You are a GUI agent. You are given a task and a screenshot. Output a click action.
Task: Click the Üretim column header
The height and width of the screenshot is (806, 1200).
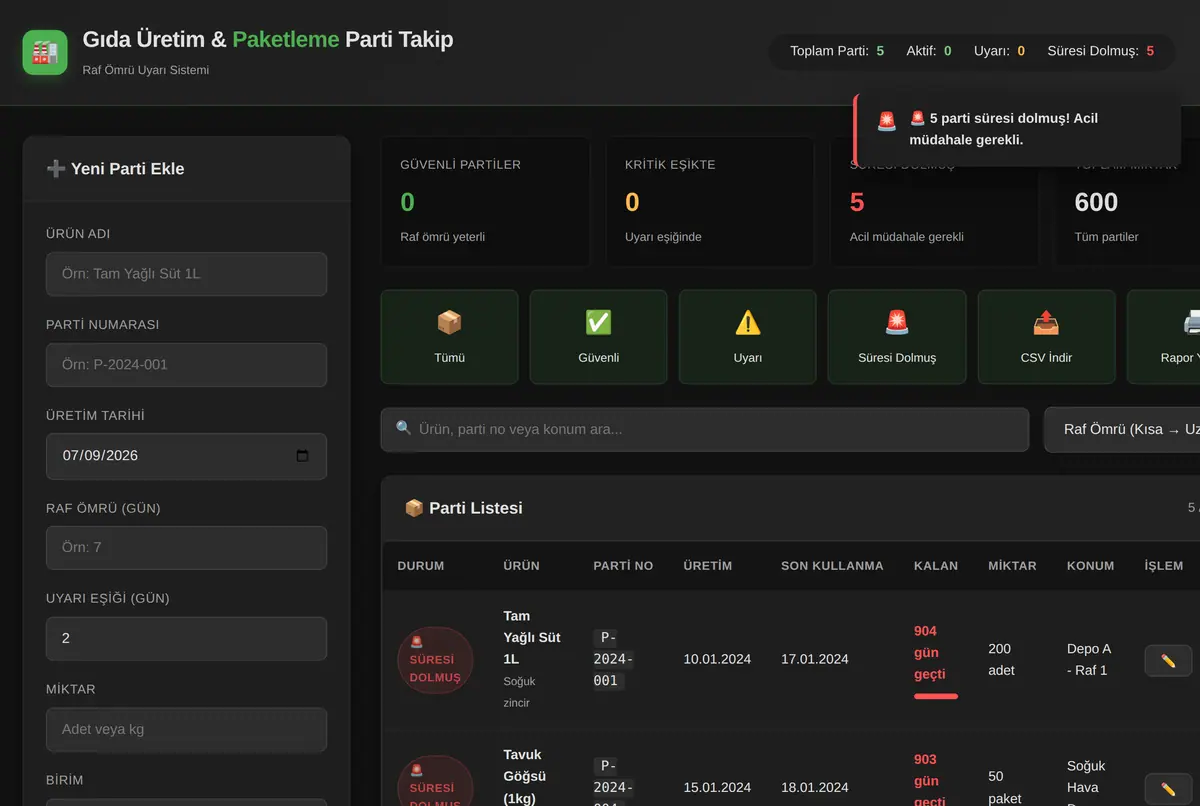pos(708,566)
